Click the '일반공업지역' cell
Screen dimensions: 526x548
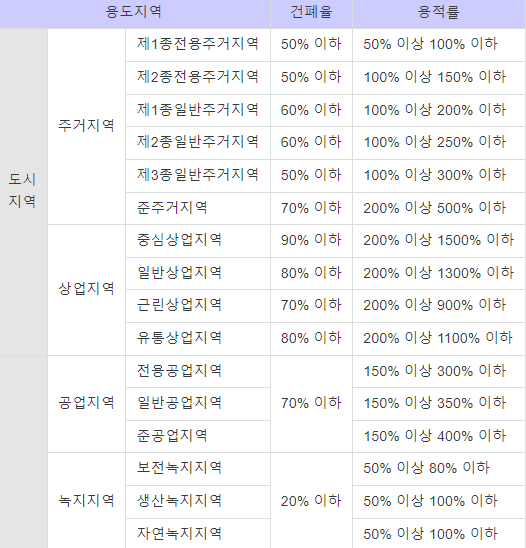coord(198,404)
